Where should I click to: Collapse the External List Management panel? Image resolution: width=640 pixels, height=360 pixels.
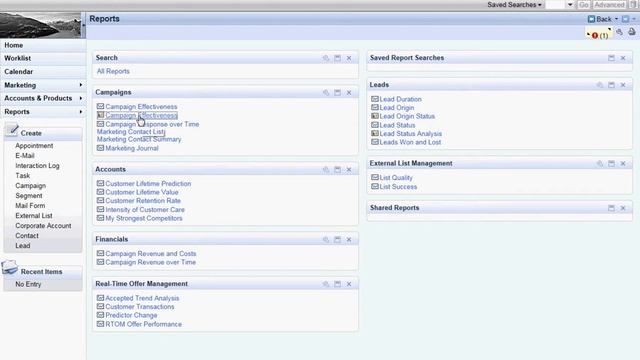coord(611,163)
